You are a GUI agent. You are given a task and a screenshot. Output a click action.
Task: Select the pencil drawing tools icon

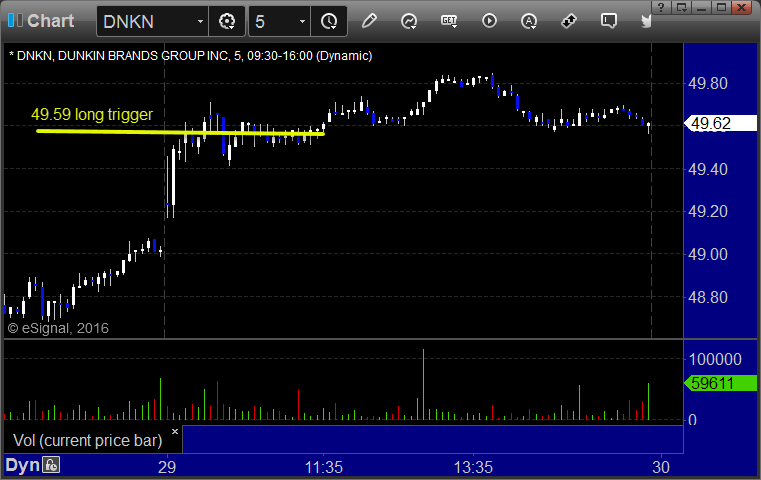click(x=369, y=21)
